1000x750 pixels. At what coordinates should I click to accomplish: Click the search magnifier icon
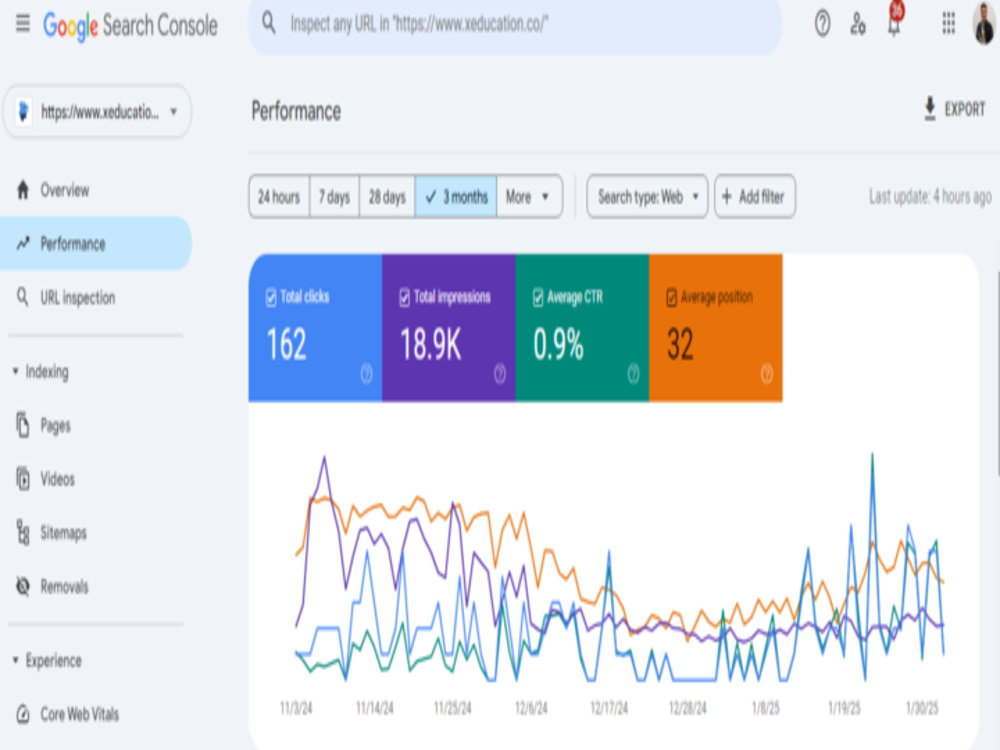pyautogui.click(x=269, y=24)
